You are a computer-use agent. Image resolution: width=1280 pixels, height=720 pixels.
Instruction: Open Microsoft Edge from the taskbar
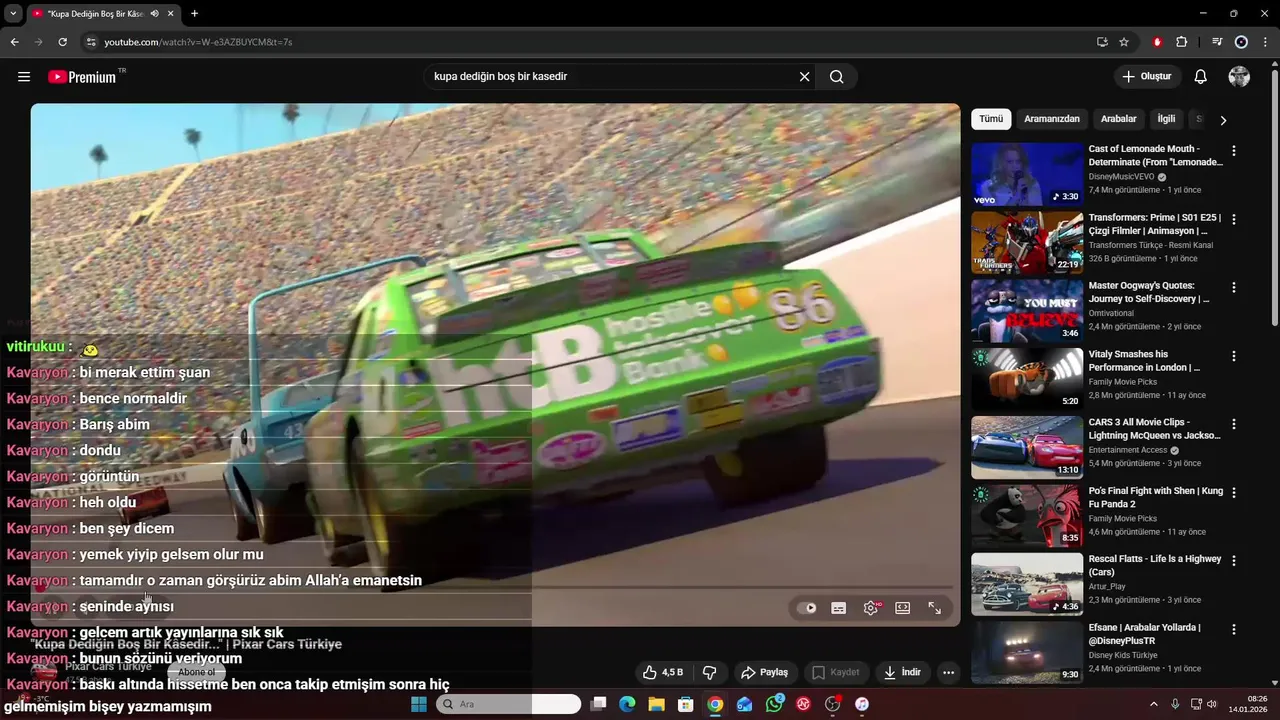627,704
